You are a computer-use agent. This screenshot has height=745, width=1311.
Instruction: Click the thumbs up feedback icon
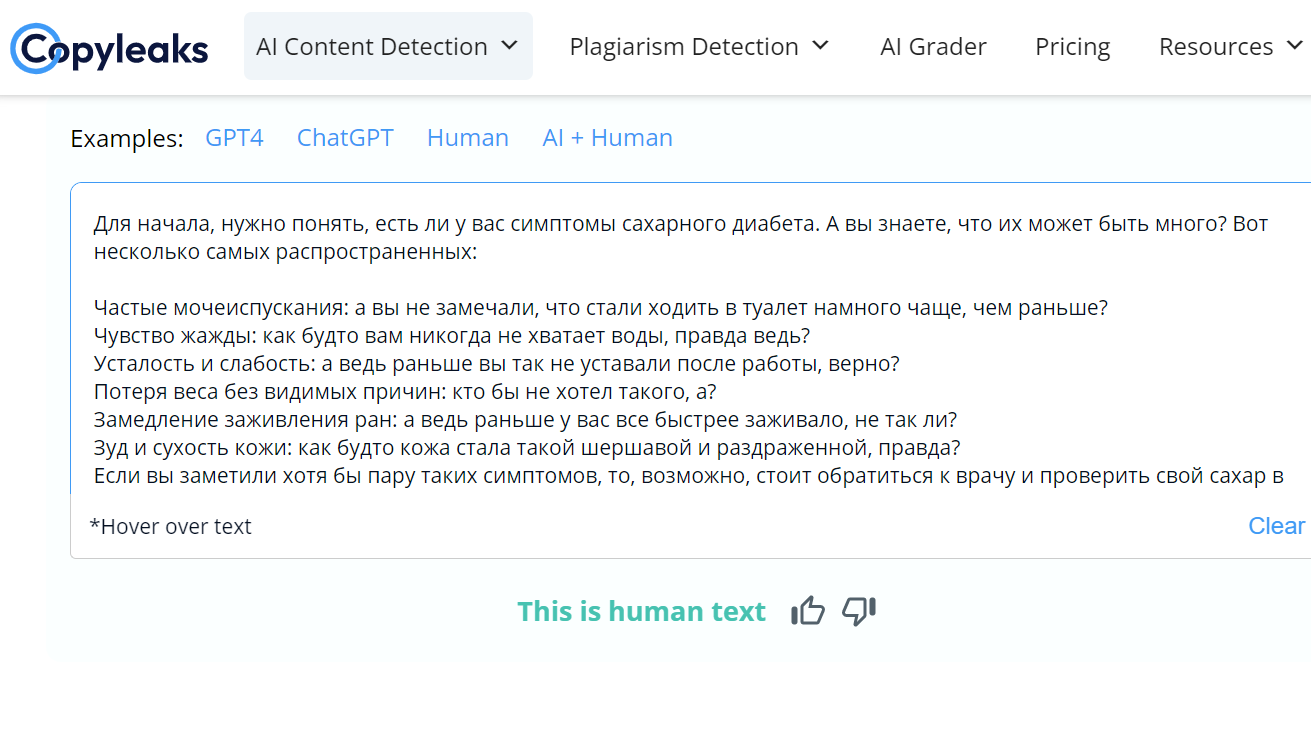click(x=808, y=610)
